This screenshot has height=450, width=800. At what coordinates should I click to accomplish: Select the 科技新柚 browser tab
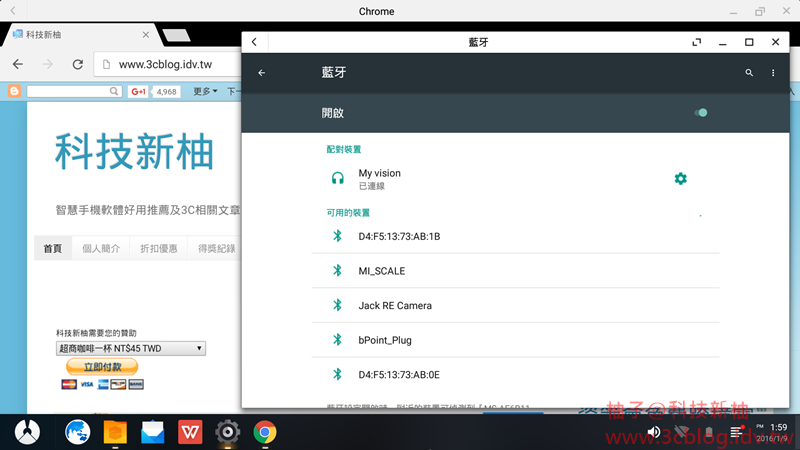(x=82, y=35)
